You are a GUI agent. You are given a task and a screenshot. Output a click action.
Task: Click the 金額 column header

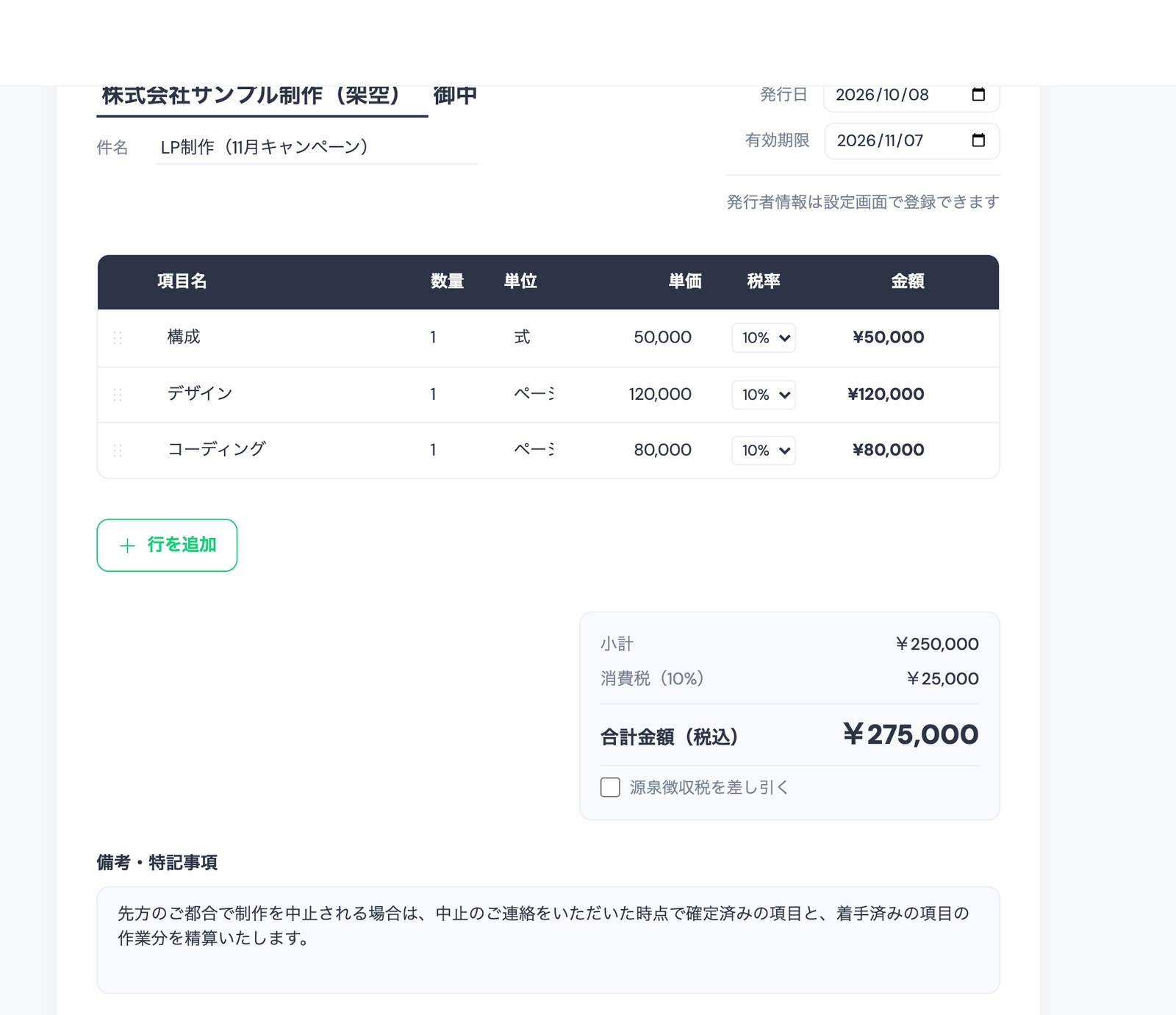point(908,281)
